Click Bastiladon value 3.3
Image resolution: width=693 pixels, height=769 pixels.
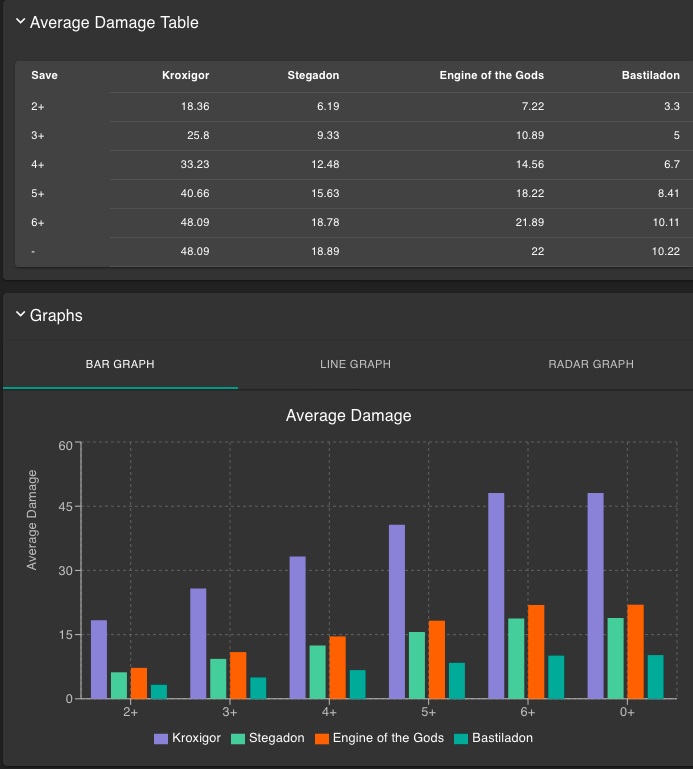click(672, 106)
